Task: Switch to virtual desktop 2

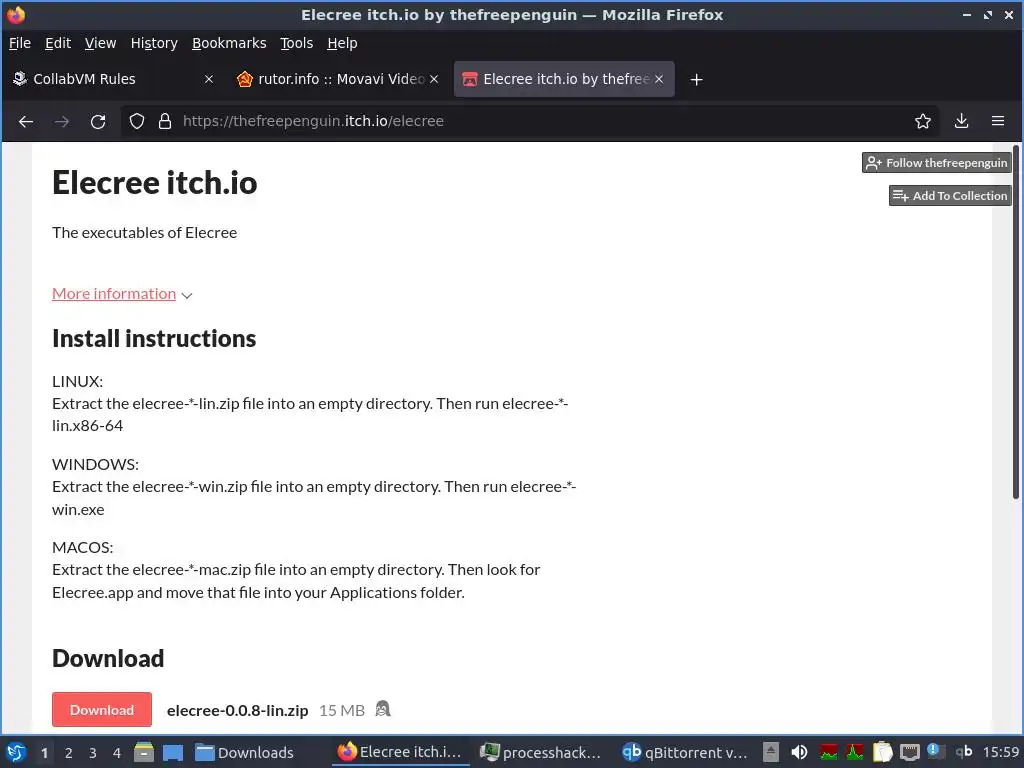Action: [x=69, y=753]
